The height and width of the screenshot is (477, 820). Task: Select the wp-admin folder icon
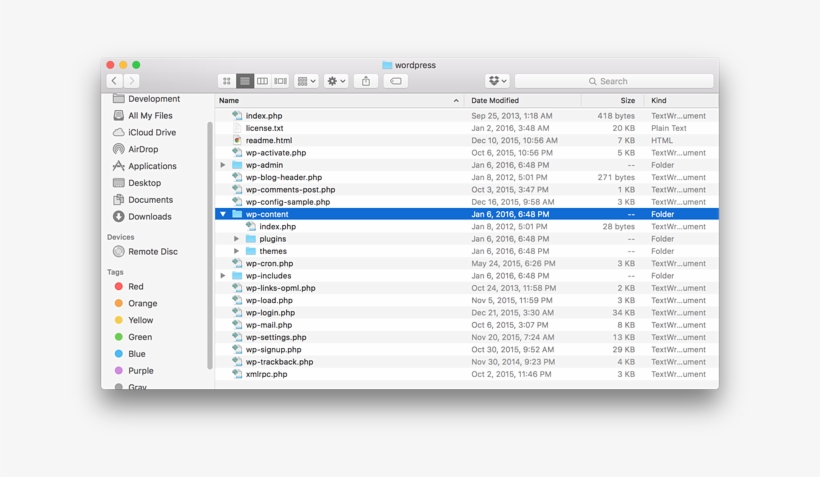pos(237,165)
